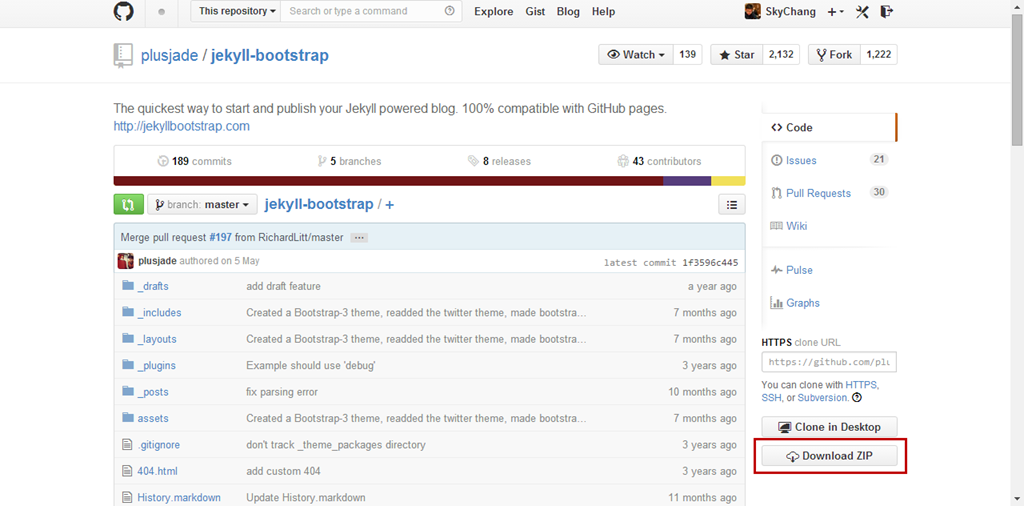The height and width of the screenshot is (506, 1024).
Task: Create new file with the plus link
Action: point(389,205)
